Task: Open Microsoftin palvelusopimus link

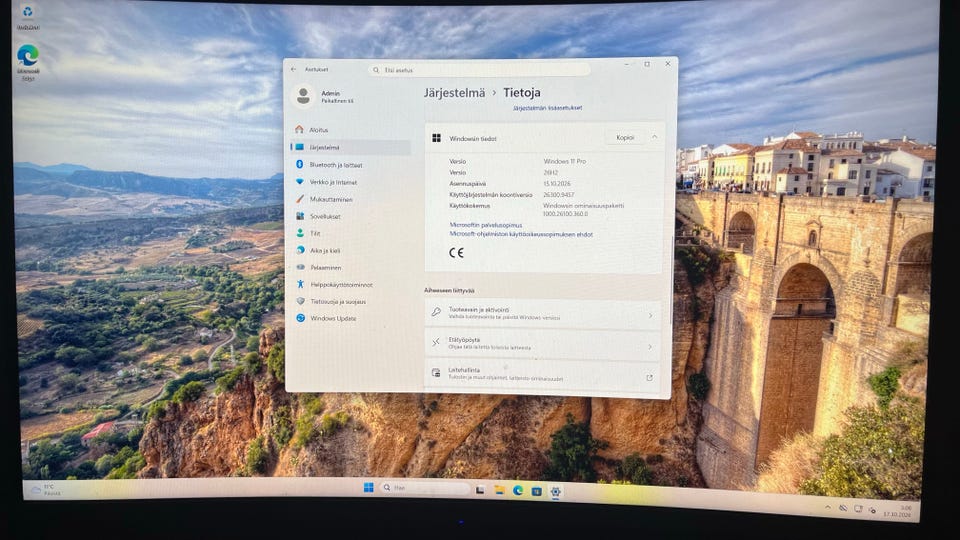Action: [x=486, y=225]
